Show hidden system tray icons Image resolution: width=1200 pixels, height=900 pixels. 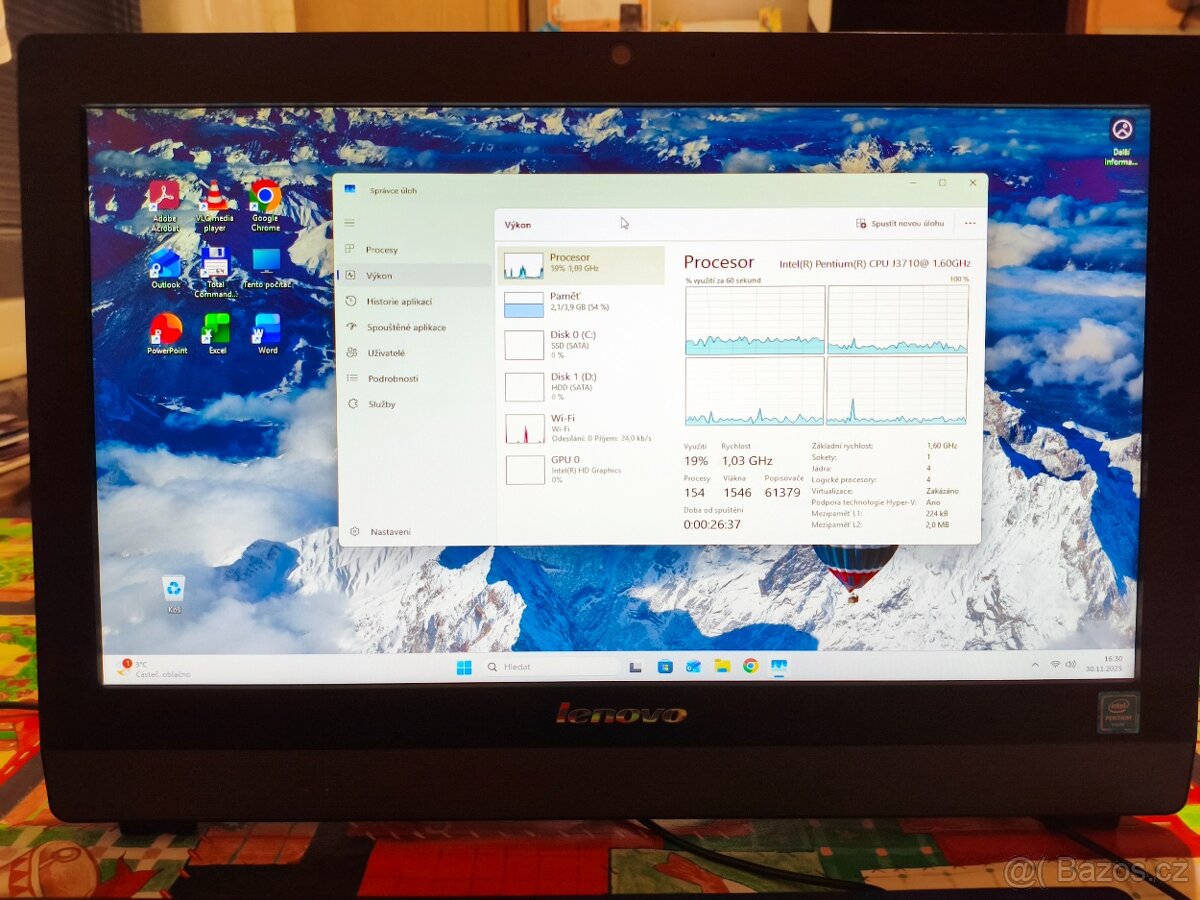click(x=1034, y=663)
